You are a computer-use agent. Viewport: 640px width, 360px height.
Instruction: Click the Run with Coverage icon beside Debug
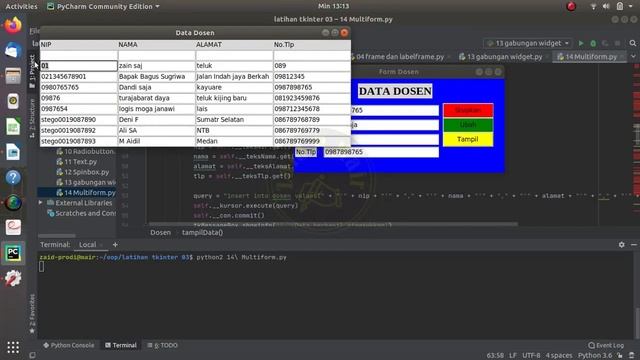pyautogui.click(x=605, y=43)
